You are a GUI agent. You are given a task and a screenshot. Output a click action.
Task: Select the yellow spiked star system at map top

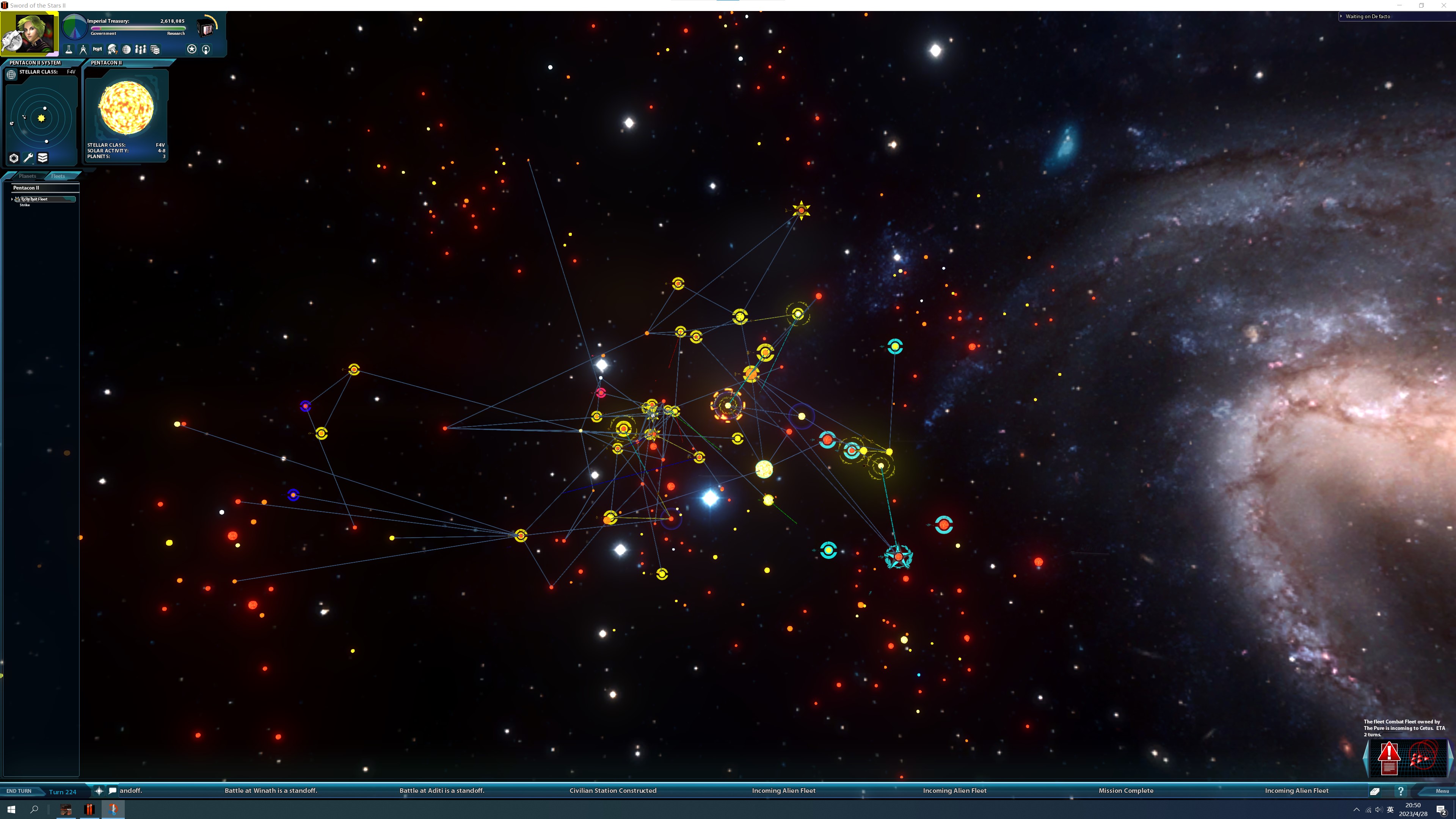coord(801,210)
